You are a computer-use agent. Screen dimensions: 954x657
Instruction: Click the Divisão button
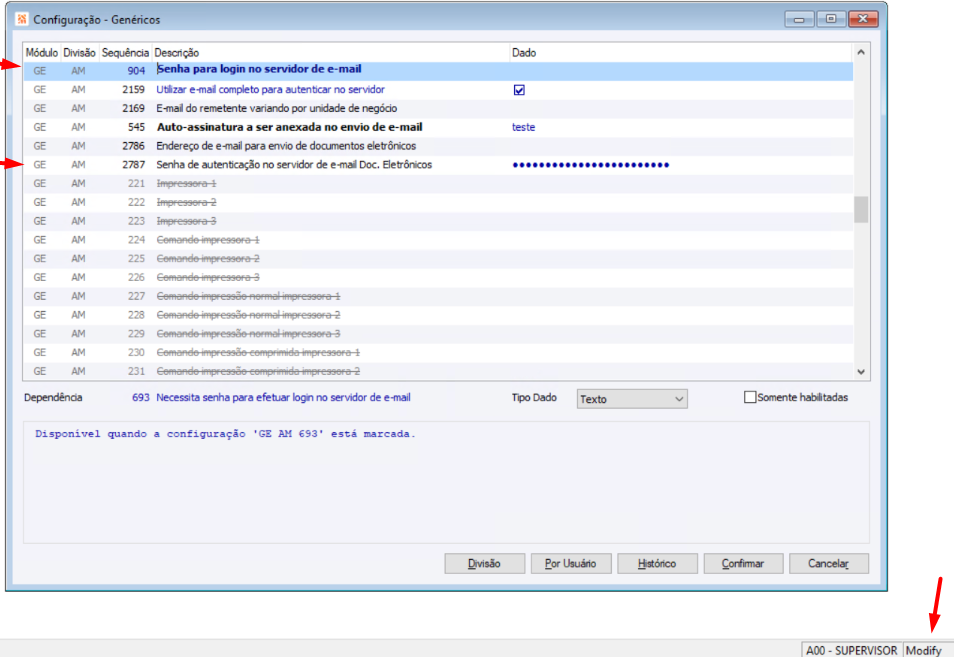coord(484,563)
